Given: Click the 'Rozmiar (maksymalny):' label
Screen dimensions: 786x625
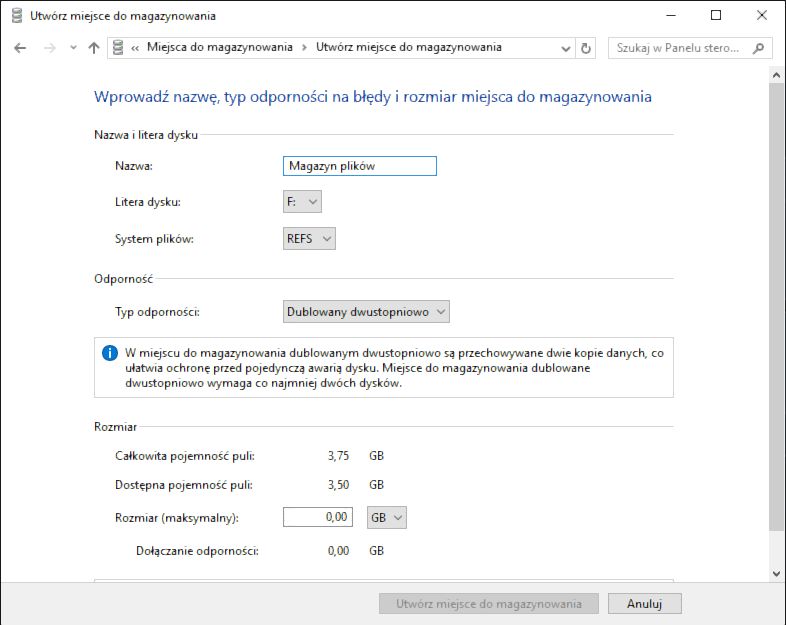Looking at the screenshot, I should click(x=177, y=518).
